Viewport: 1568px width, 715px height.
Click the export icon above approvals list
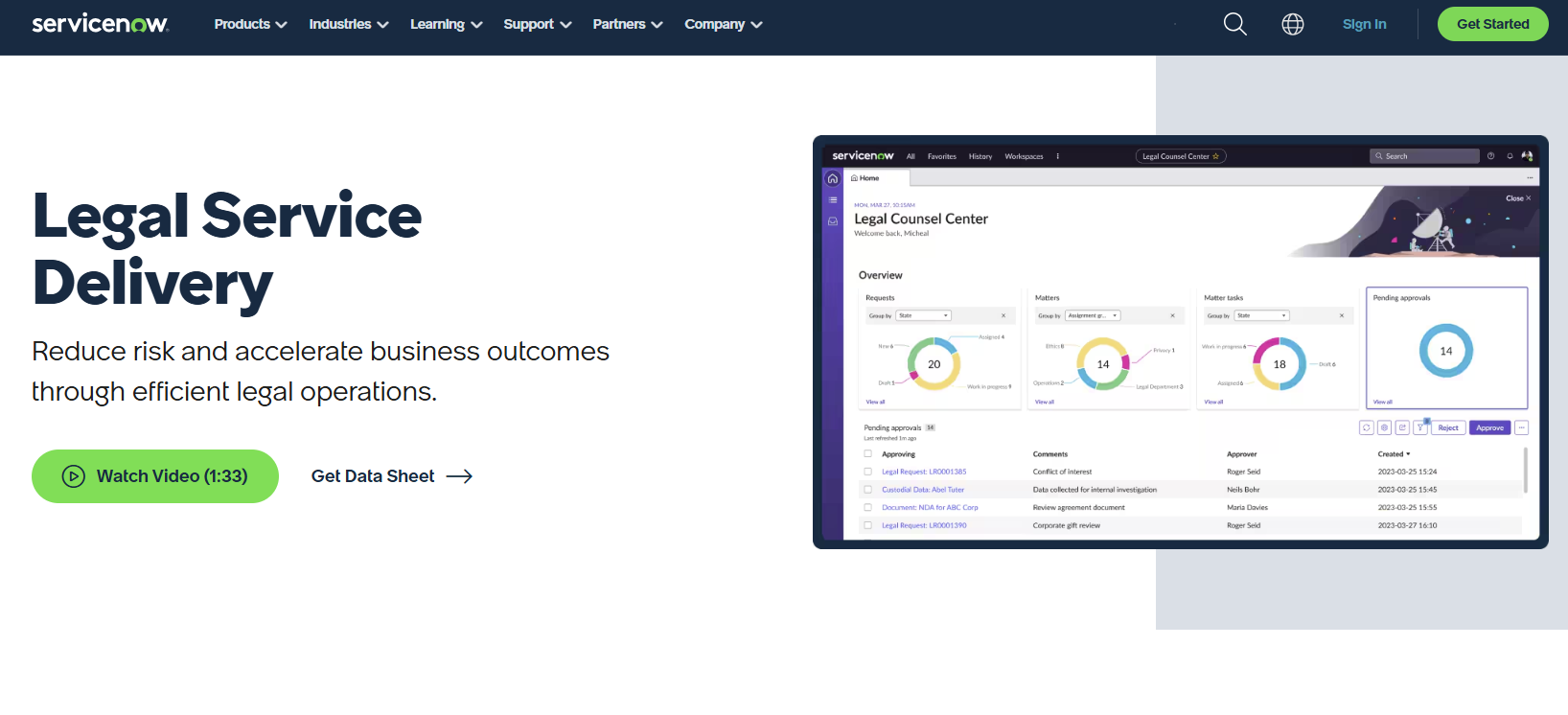point(1403,428)
